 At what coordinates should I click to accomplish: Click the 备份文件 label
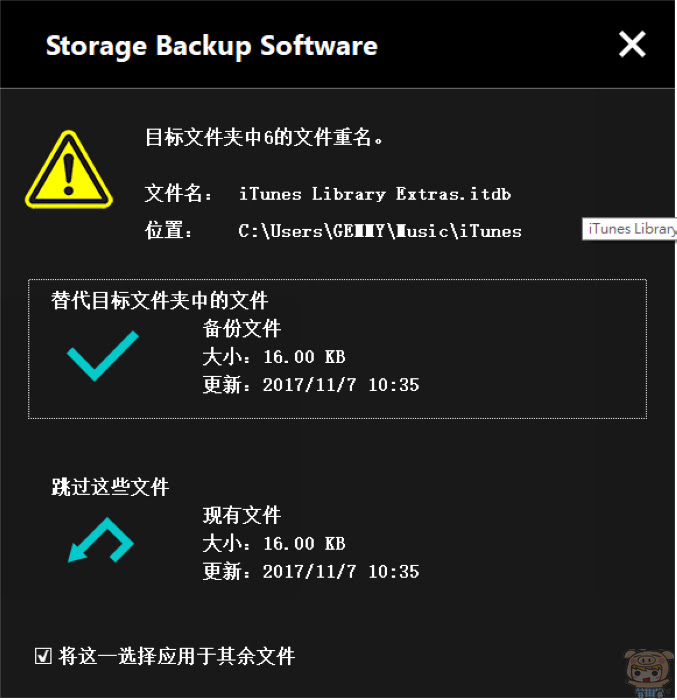(242, 329)
